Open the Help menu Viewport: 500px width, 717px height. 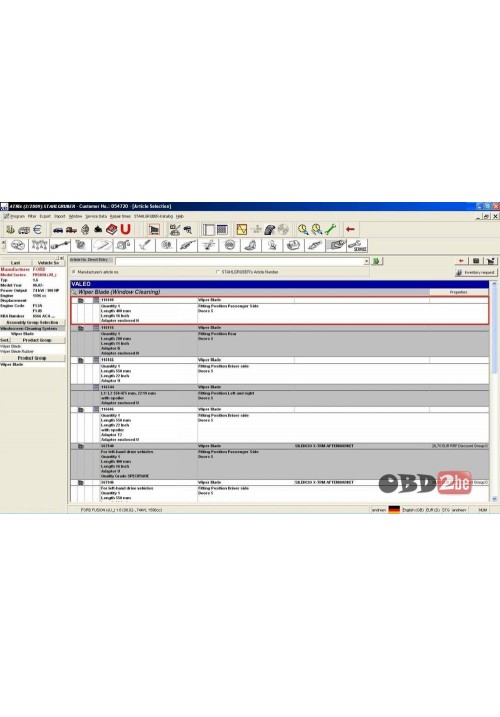click(x=180, y=216)
